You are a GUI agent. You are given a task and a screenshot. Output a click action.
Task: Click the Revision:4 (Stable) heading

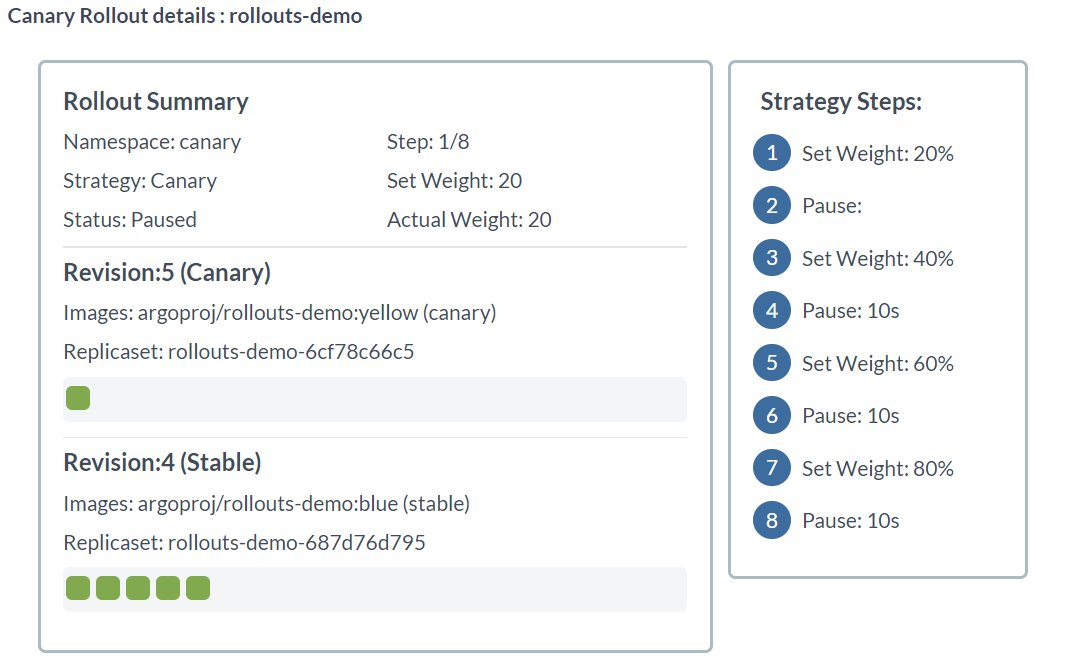162,463
